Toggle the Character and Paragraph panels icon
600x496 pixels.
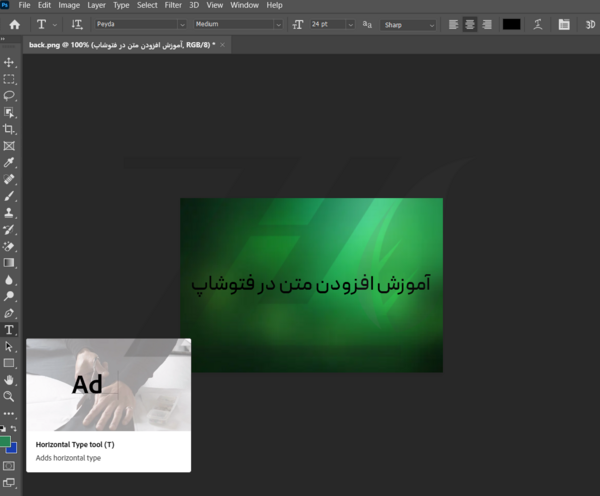564,24
